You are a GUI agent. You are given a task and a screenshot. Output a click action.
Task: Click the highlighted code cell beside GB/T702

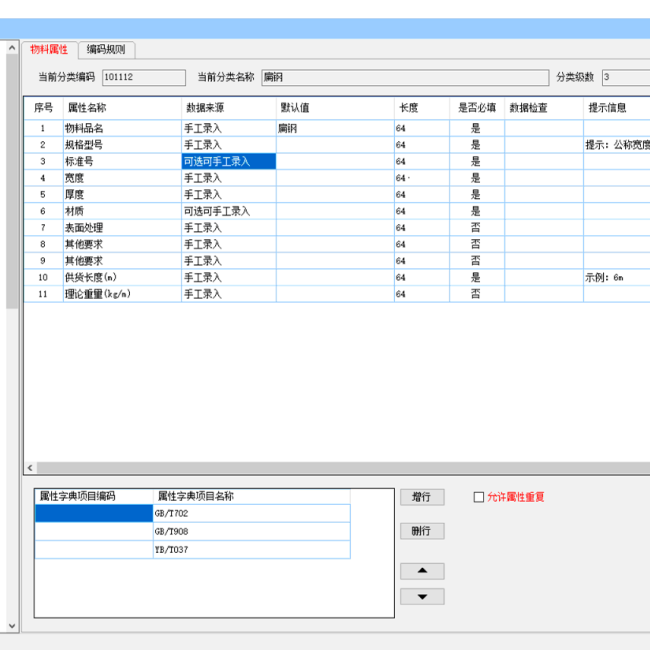click(94, 513)
